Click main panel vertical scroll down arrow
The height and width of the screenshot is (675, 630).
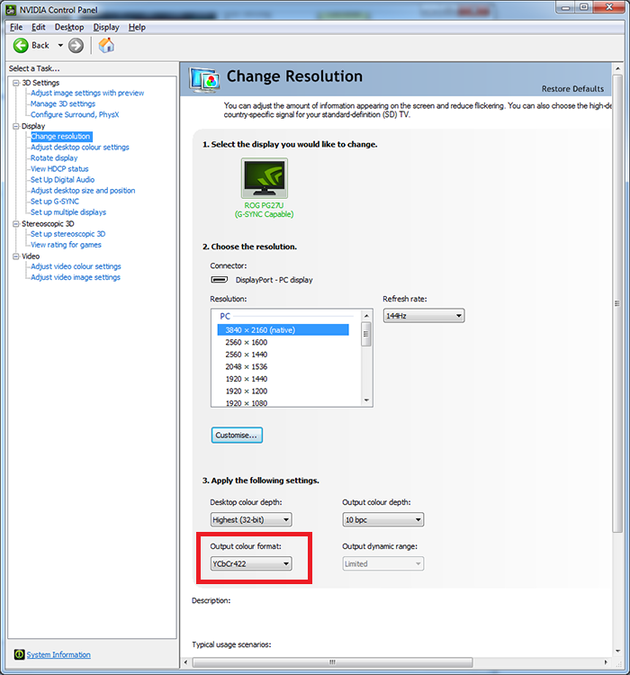(x=618, y=651)
